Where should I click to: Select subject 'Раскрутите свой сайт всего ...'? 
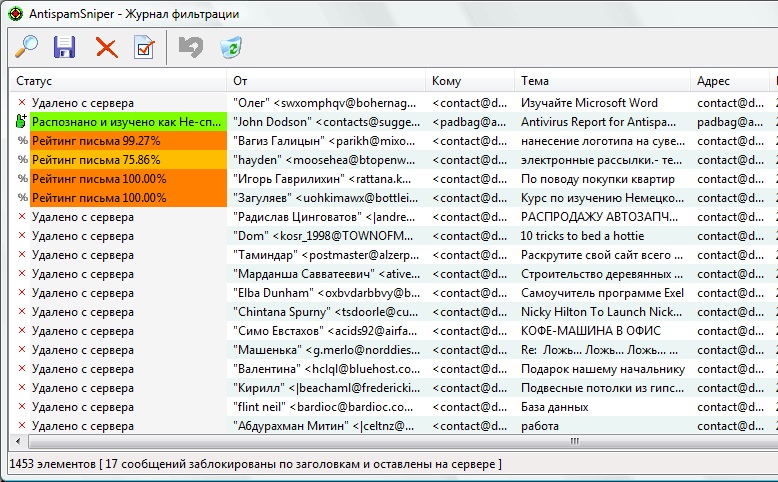point(602,255)
